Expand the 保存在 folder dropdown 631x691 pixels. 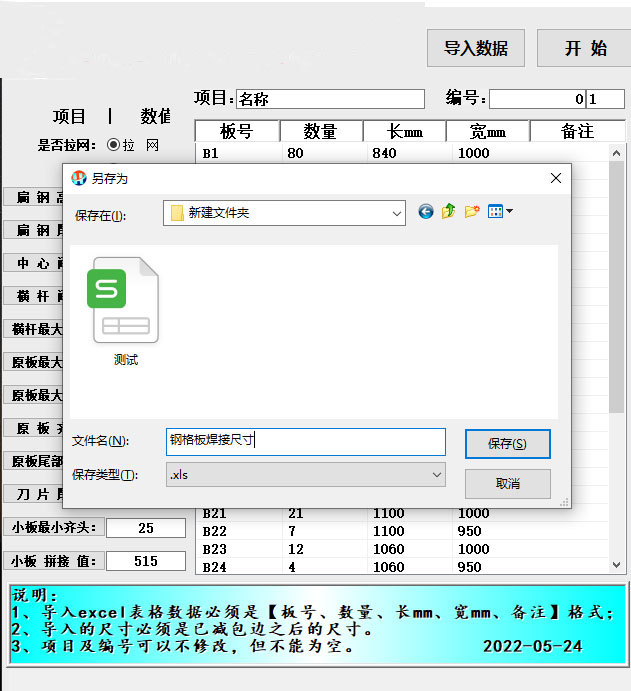click(x=397, y=213)
